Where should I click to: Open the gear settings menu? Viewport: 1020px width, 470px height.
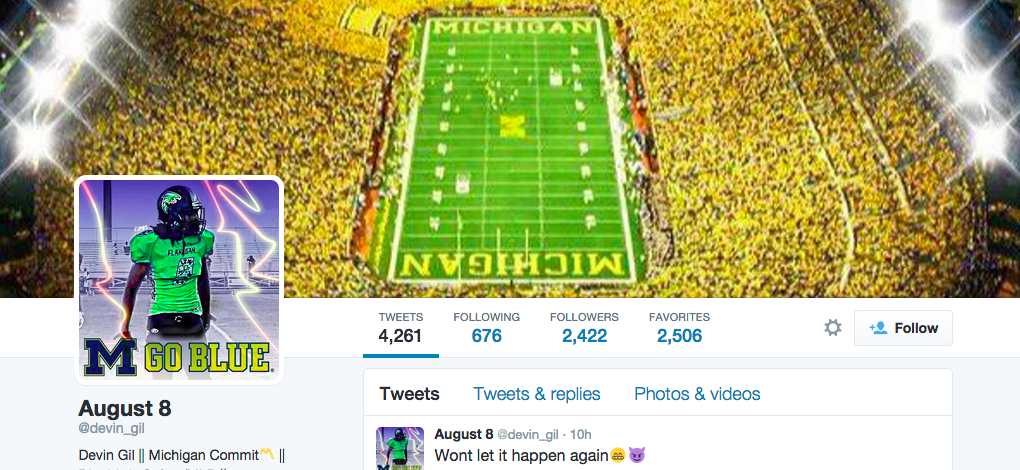(833, 328)
